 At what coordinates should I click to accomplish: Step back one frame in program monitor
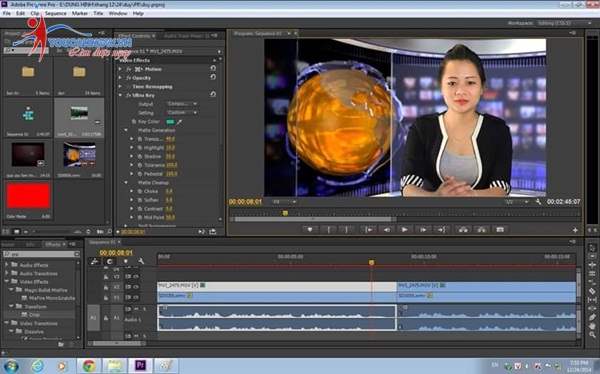(x=387, y=230)
